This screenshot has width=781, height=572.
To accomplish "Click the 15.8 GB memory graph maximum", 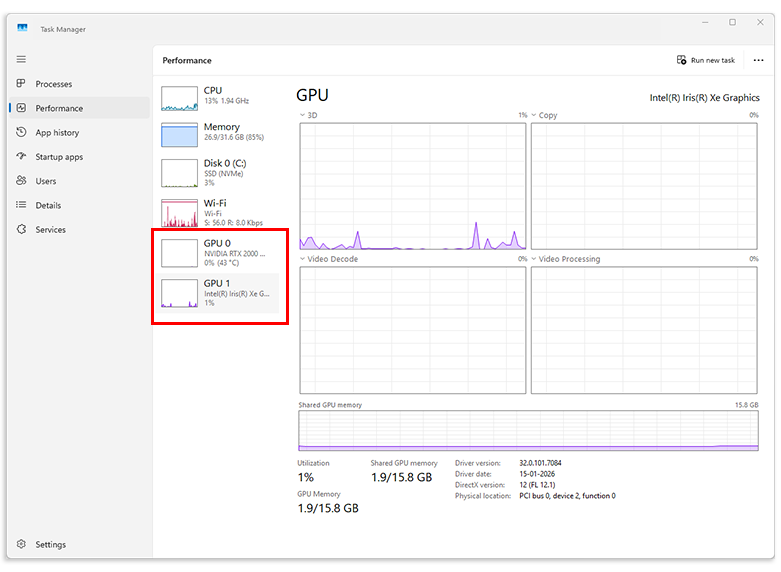I will [x=747, y=405].
